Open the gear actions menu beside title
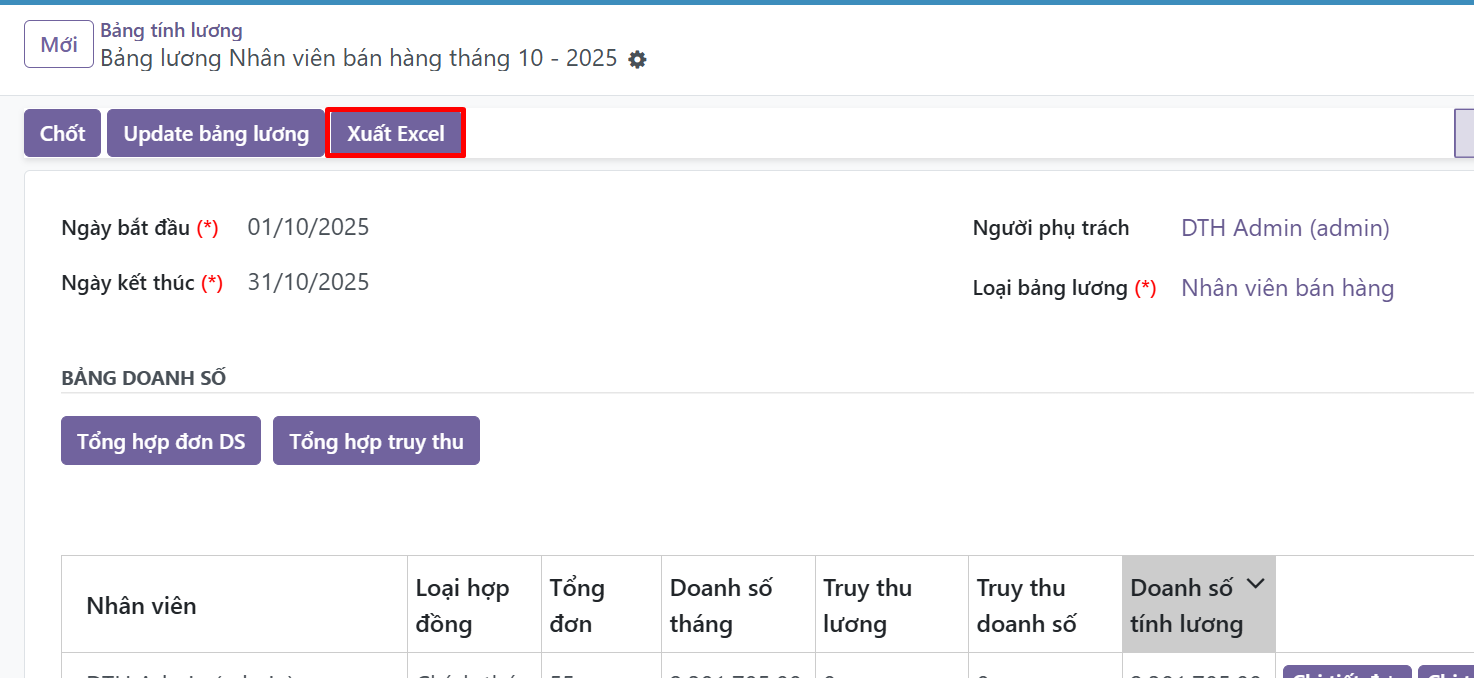 click(x=637, y=59)
